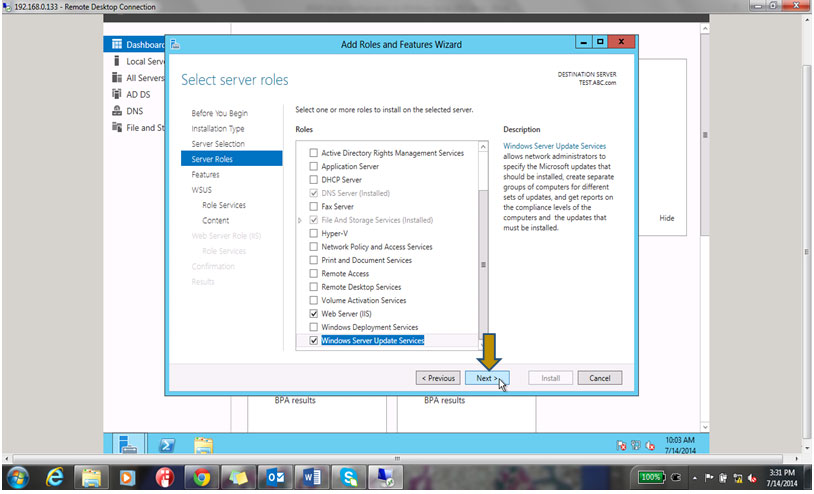
Task: Cancel the Add Roles wizard
Action: click(x=600, y=378)
